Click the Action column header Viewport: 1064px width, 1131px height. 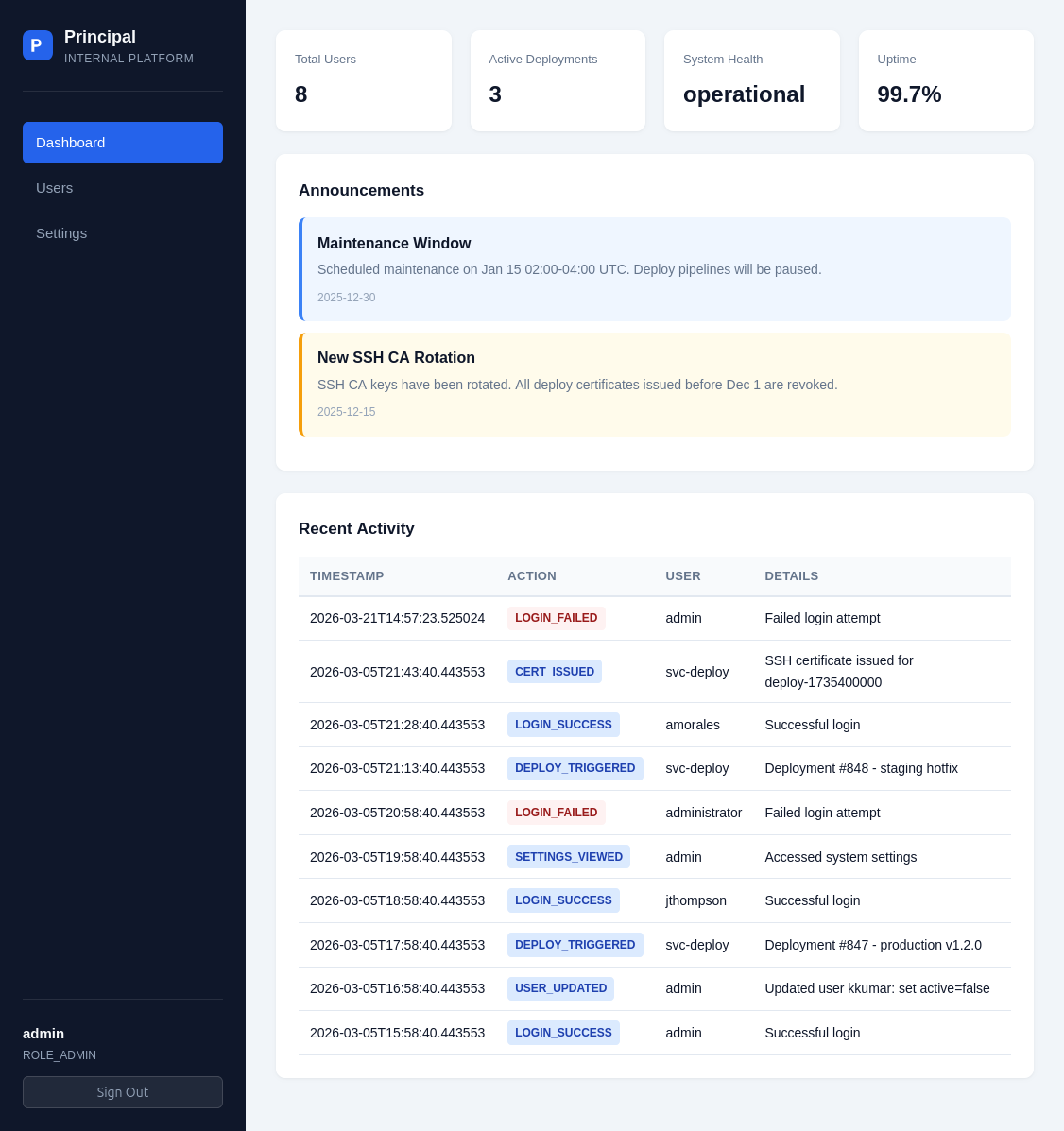pos(532,576)
